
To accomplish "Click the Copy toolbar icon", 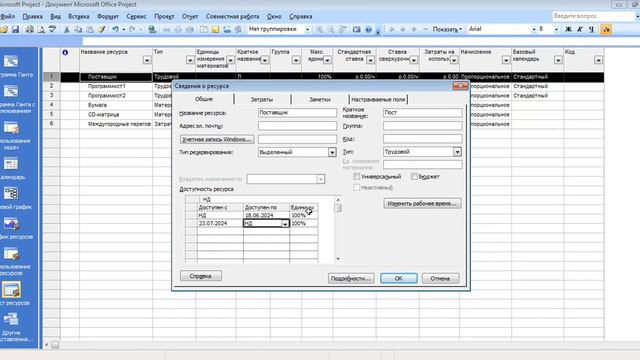I will [x=78, y=29].
